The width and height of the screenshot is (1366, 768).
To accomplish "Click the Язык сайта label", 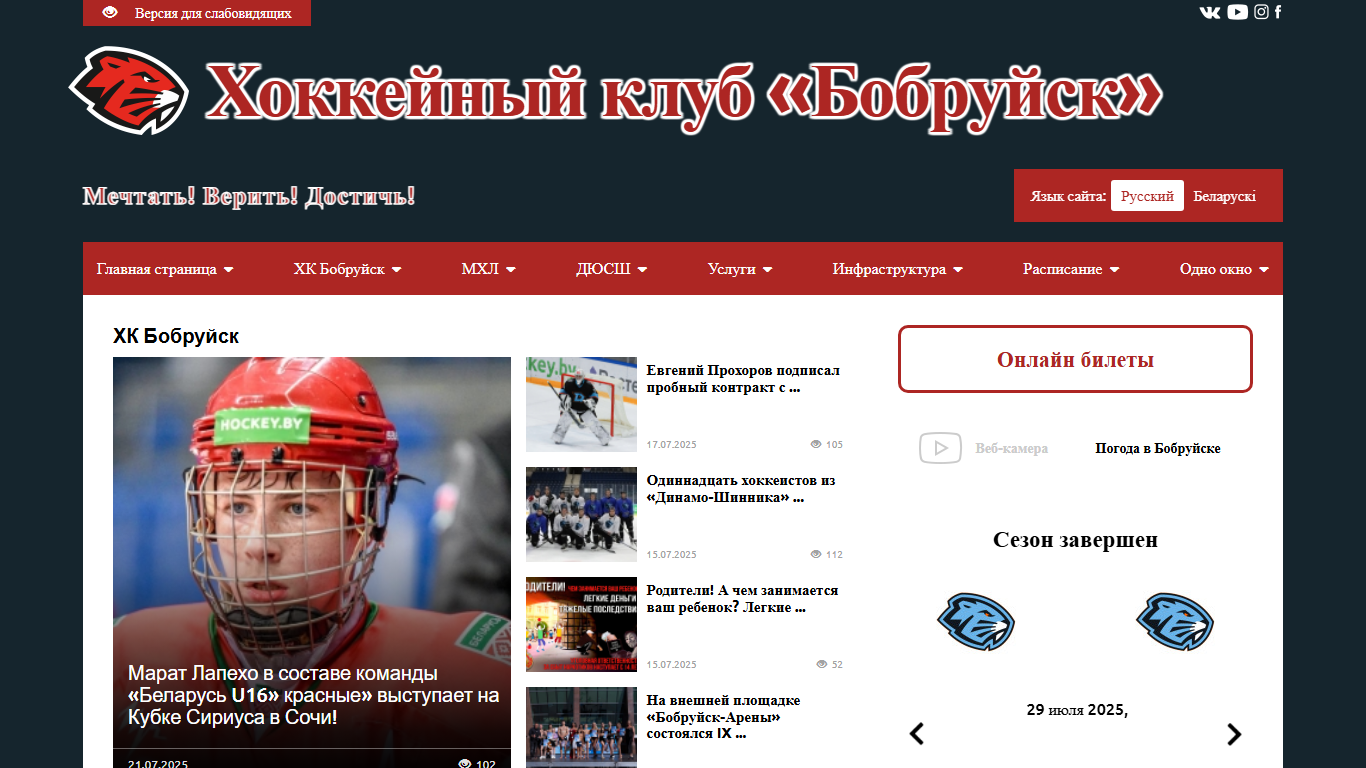I will pyautogui.click(x=1068, y=196).
